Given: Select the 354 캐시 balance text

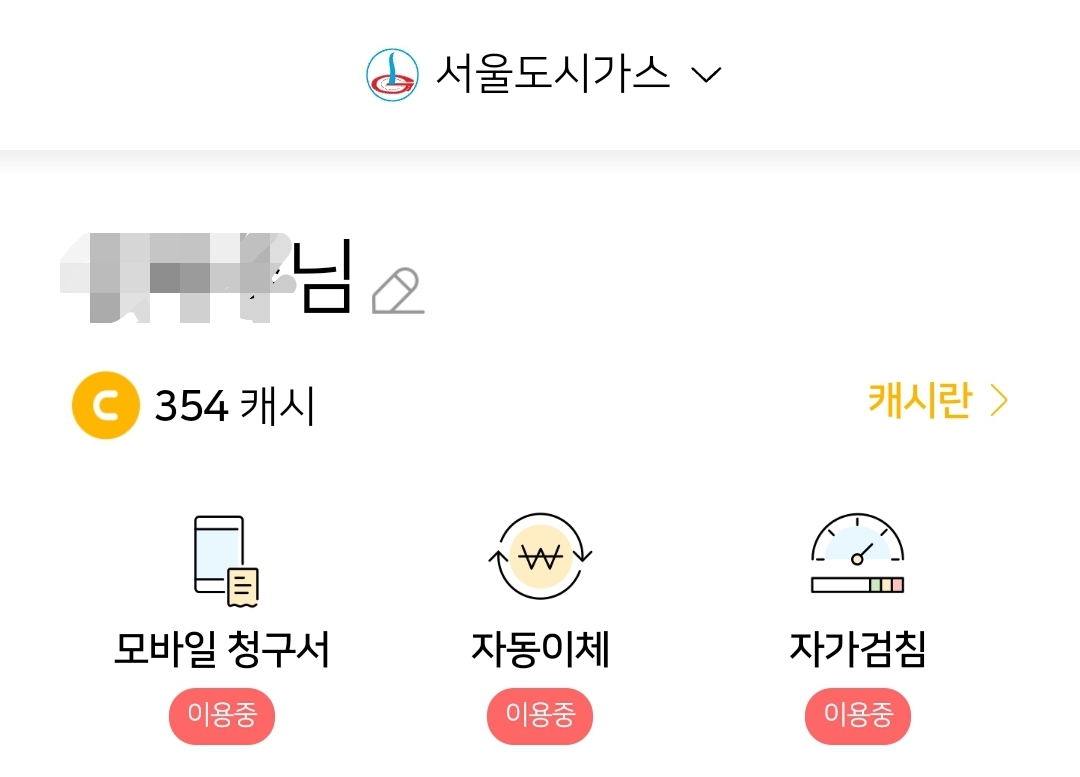Looking at the screenshot, I should point(235,406).
